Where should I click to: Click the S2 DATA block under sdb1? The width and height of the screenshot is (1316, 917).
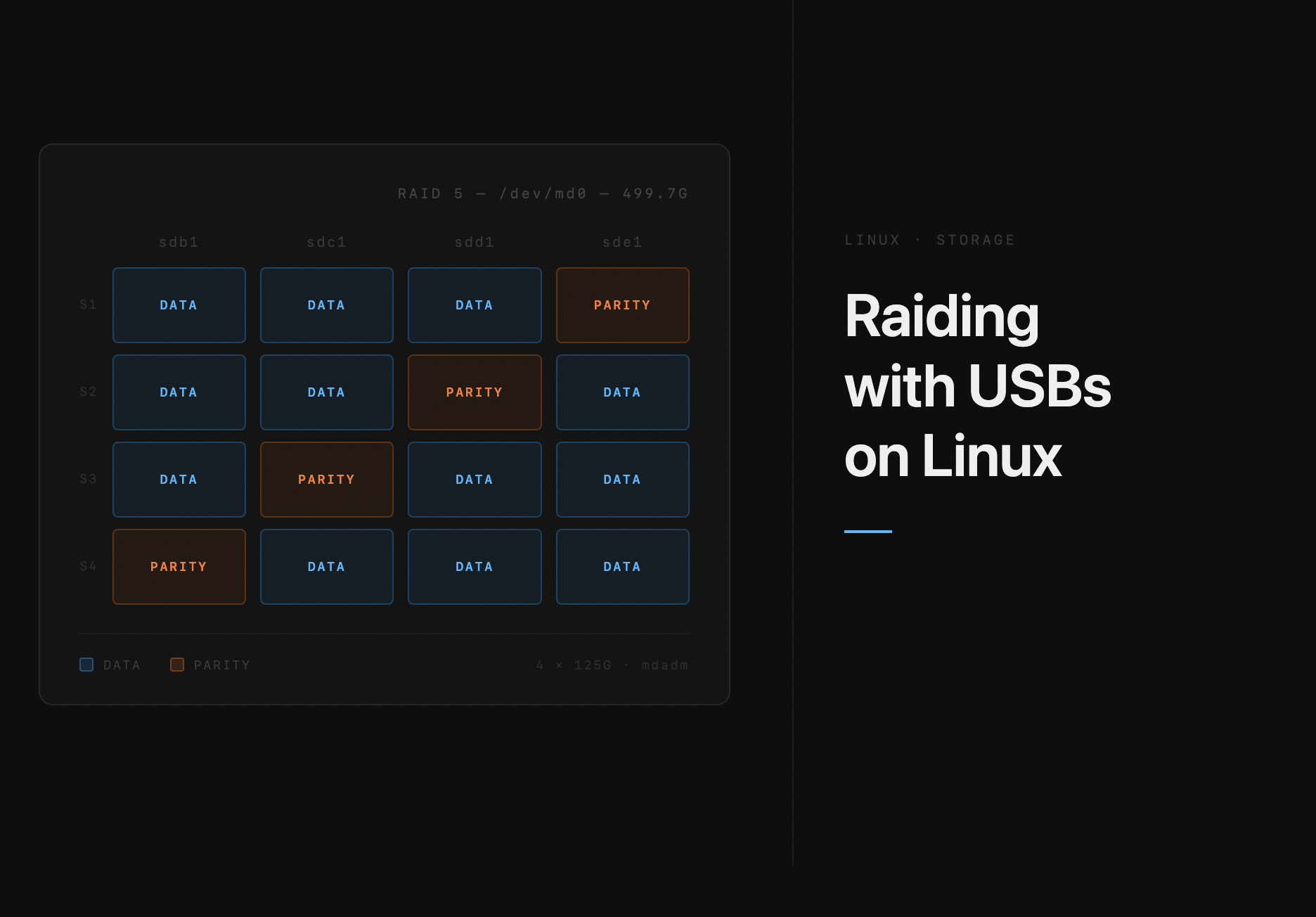point(179,392)
